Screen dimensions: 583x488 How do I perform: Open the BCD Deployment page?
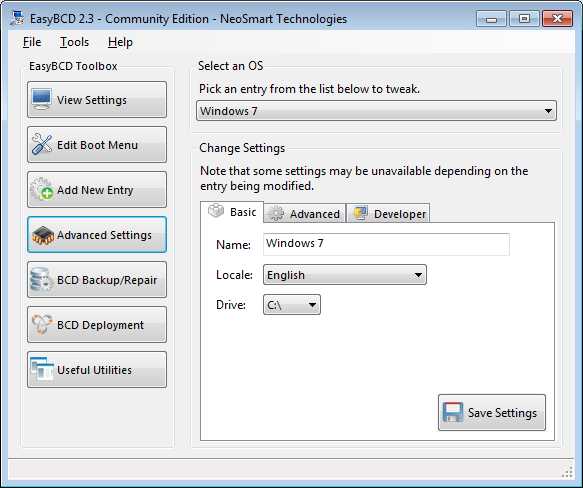(x=97, y=325)
